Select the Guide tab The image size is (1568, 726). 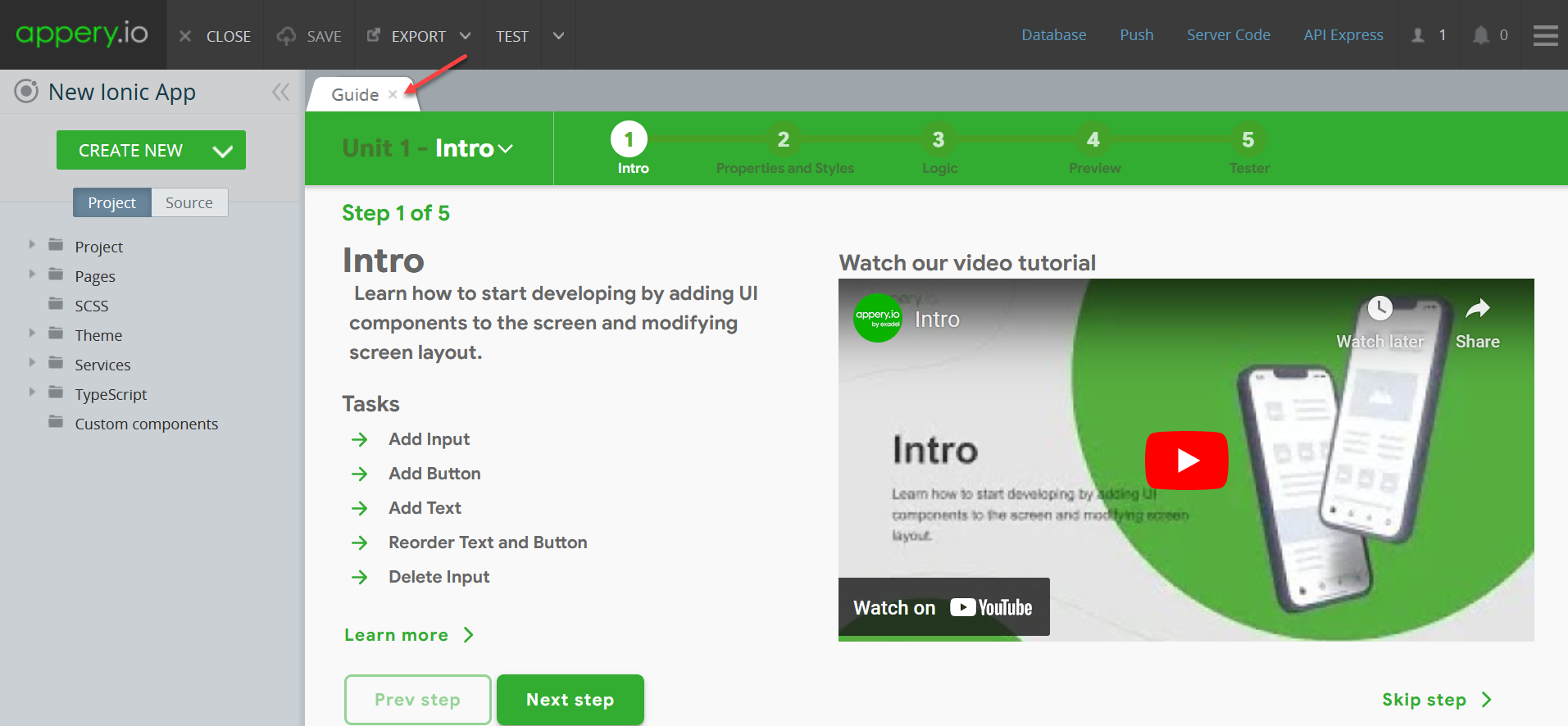tap(355, 94)
